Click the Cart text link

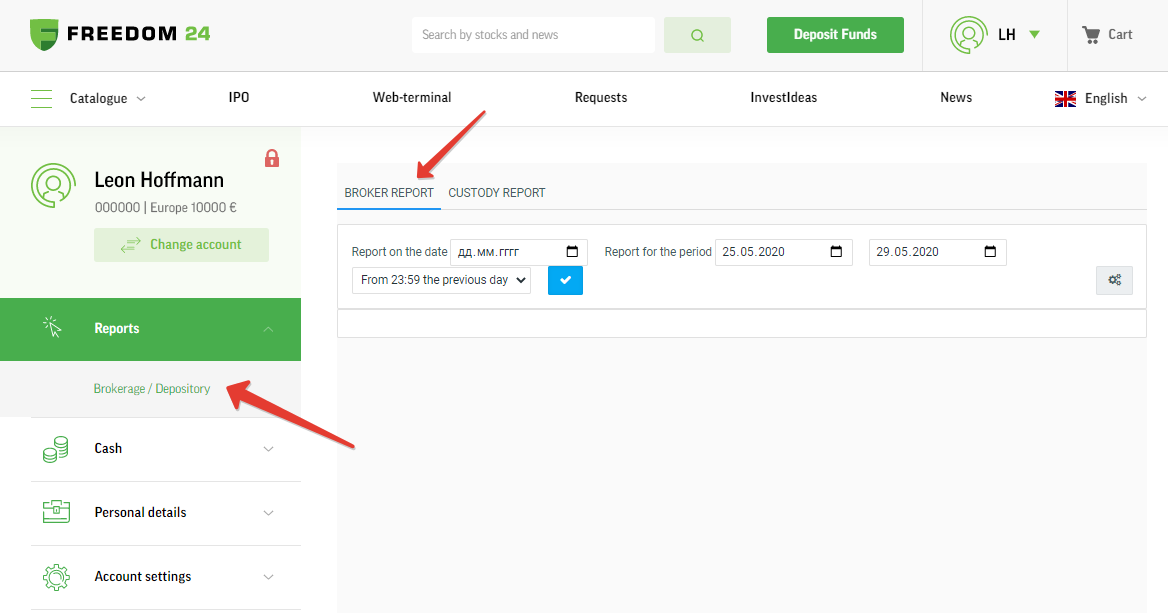[1120, 34]
